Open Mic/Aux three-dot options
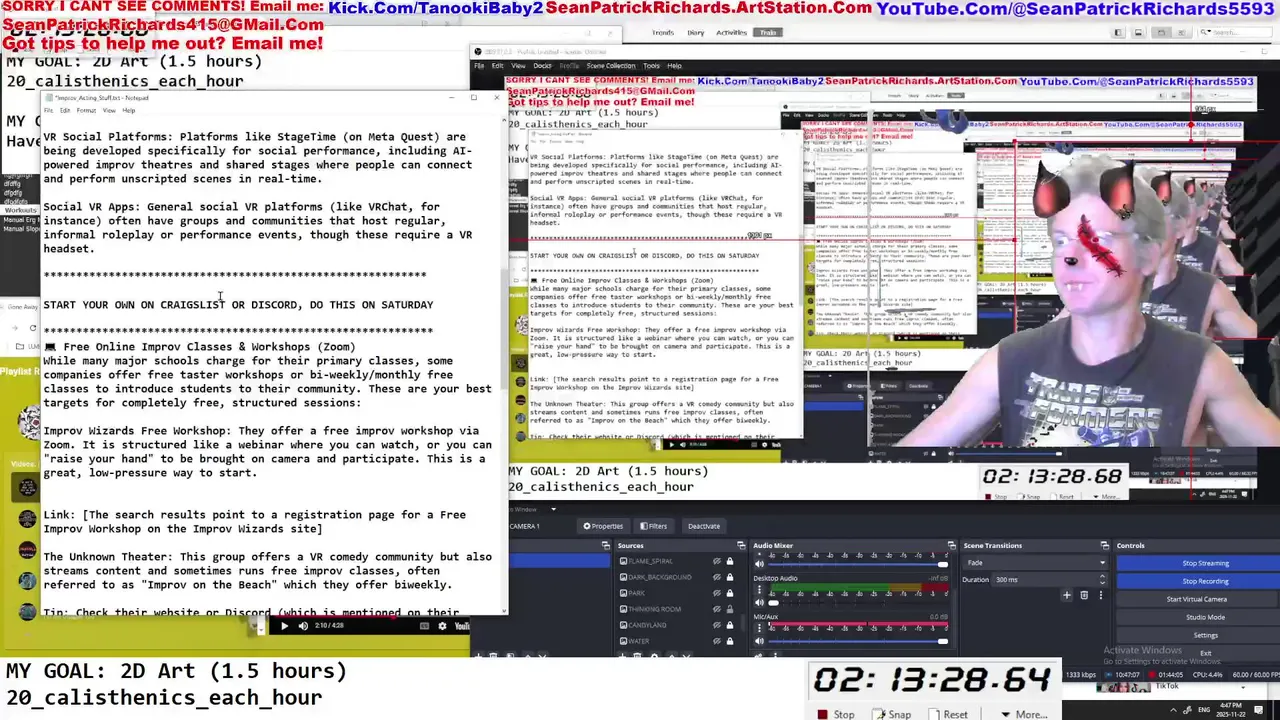The height and width of the screenshot is (720, 1280). coord(759,628)
